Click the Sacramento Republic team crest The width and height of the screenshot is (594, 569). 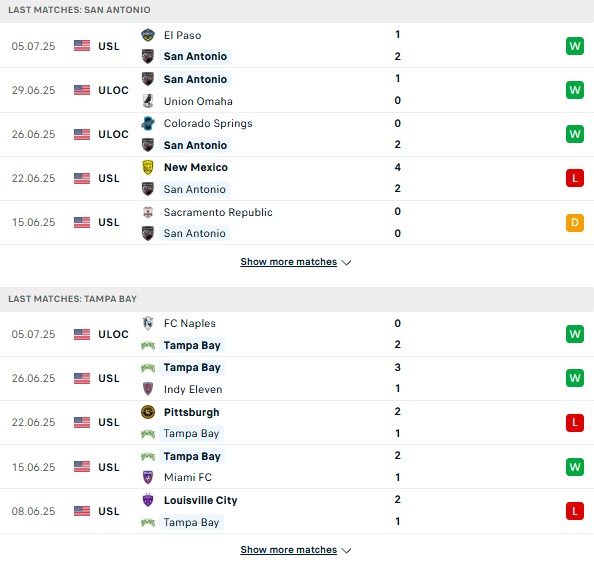148,212
